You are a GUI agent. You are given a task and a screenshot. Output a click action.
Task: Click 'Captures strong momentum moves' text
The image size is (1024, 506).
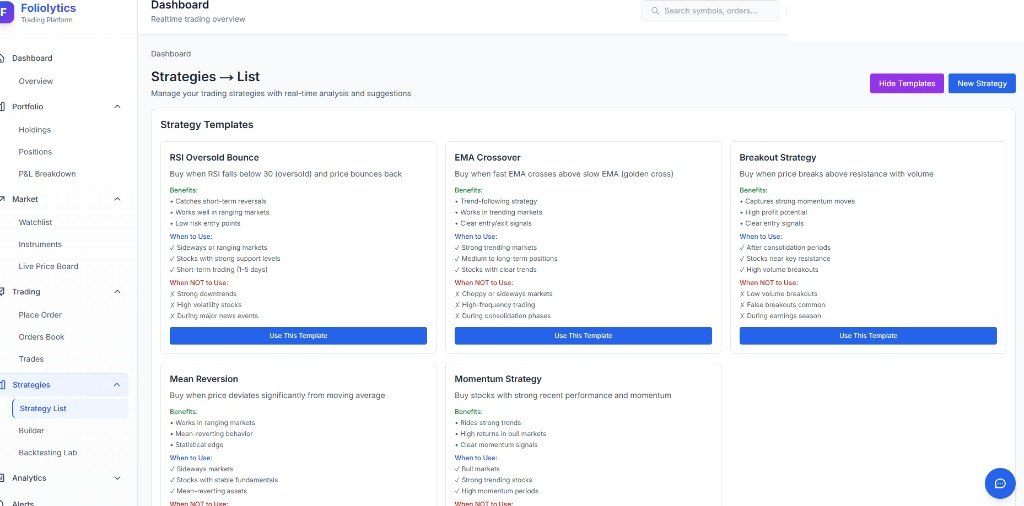click(800, 202)
